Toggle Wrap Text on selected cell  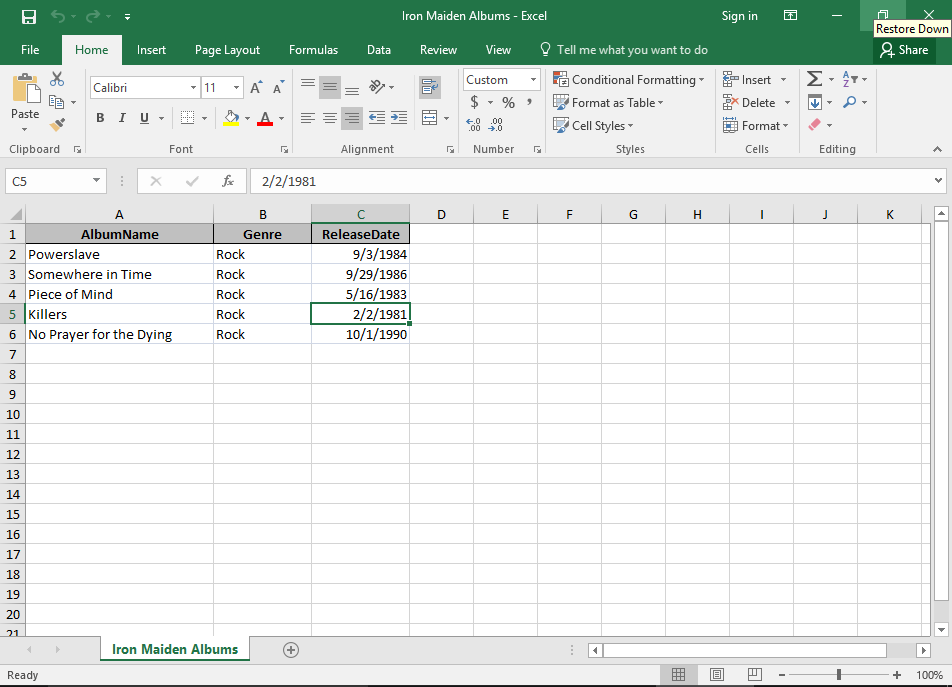[430, 87]
